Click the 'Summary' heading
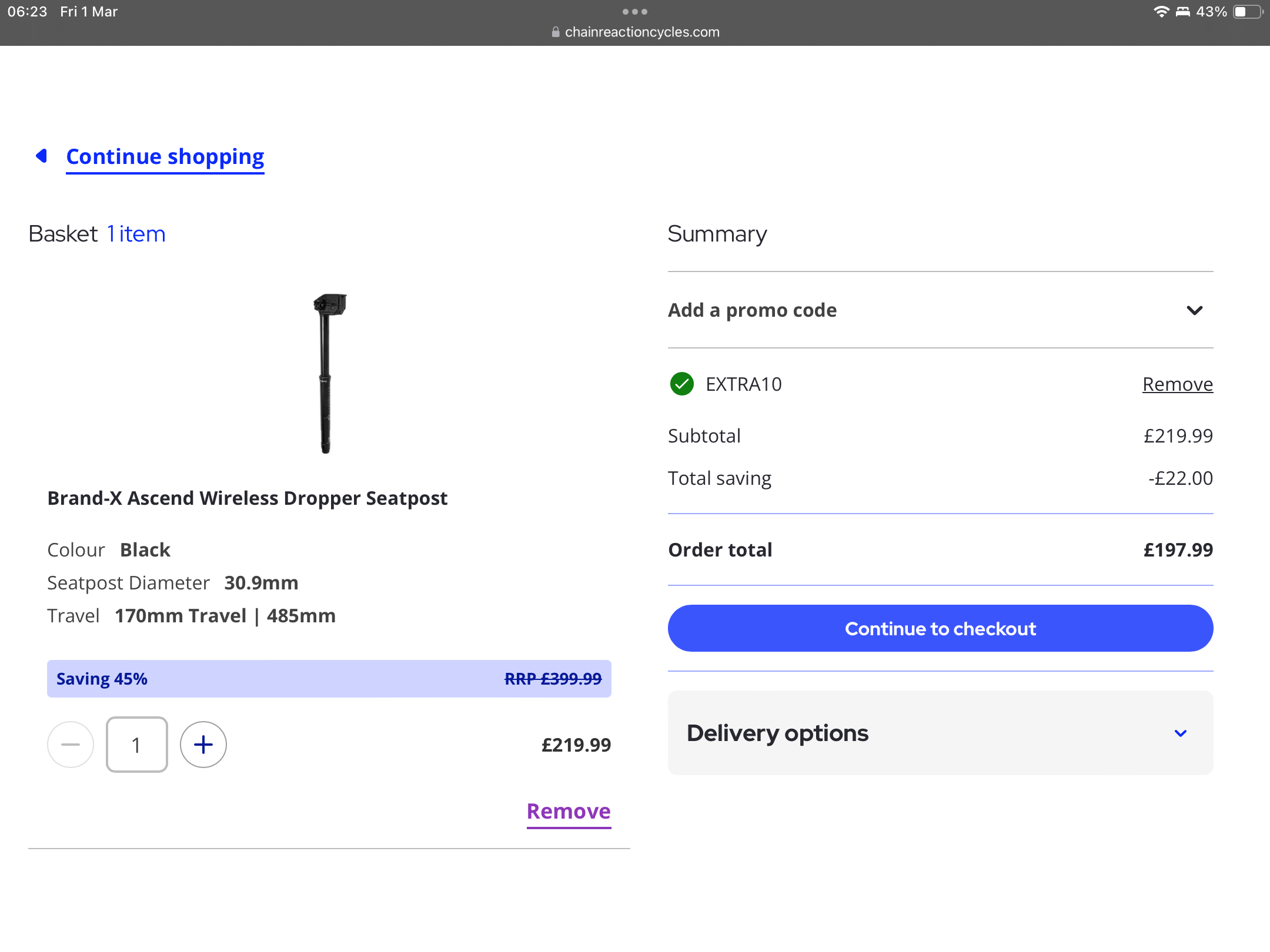The image size is (1270, 952). tap(717, 234)
